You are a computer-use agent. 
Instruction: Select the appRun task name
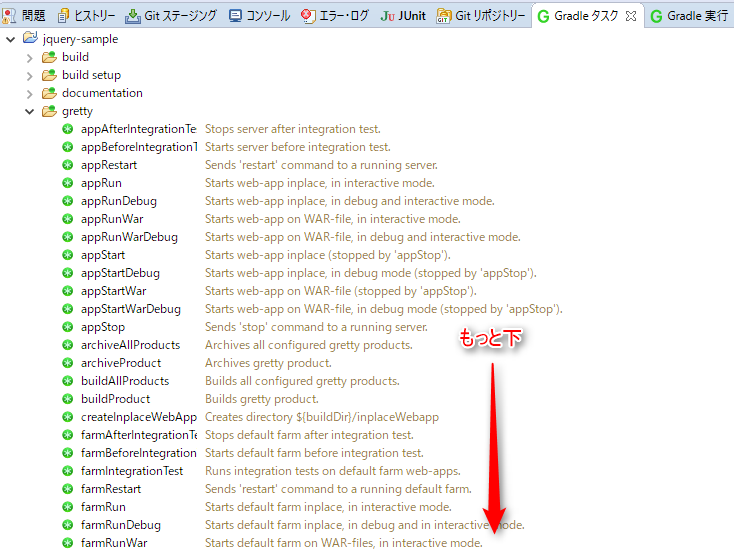point(101,183)
